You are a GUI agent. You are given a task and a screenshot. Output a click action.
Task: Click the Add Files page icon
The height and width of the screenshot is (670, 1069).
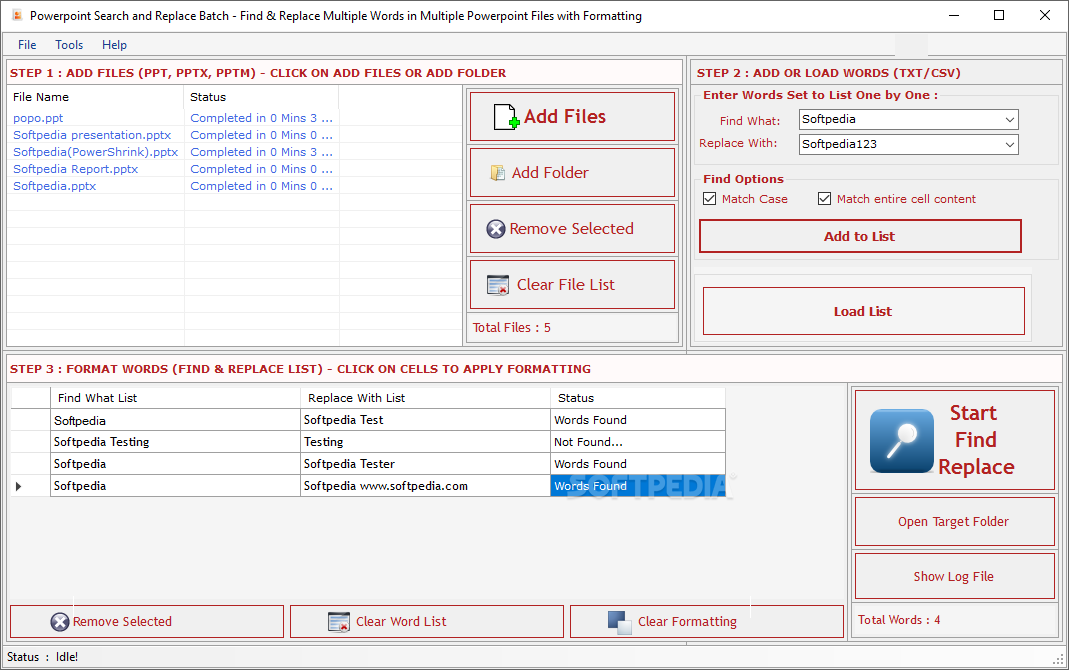tap(506, 117)
